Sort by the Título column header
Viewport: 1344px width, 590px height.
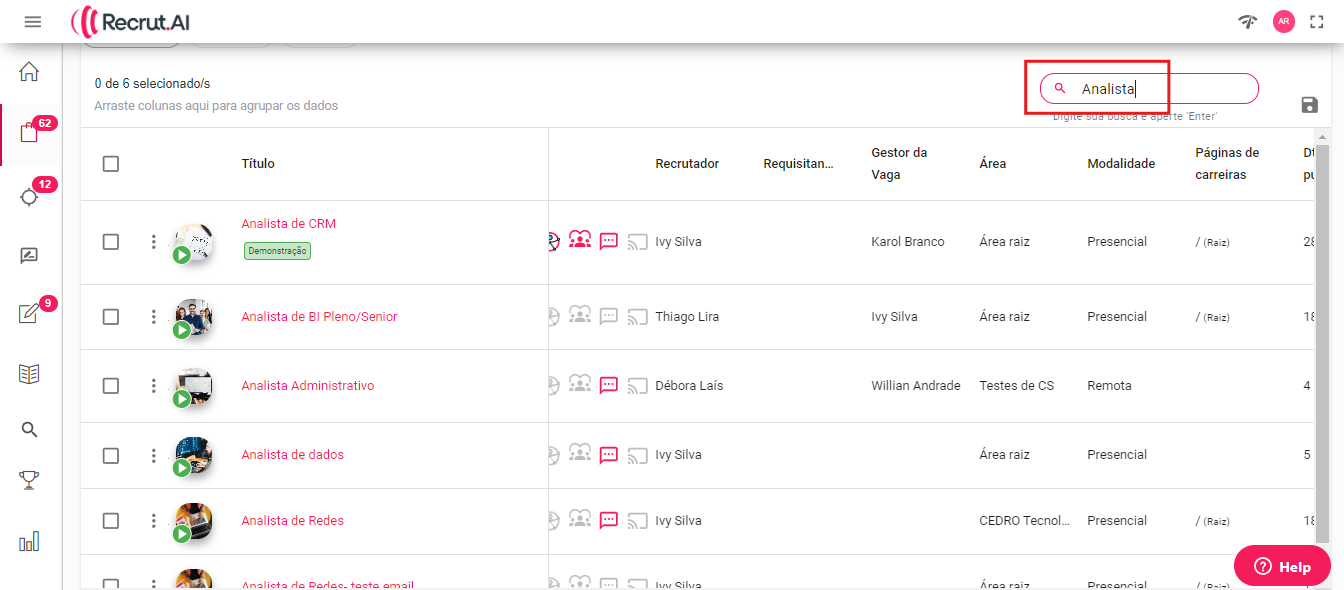click(258, 164)
